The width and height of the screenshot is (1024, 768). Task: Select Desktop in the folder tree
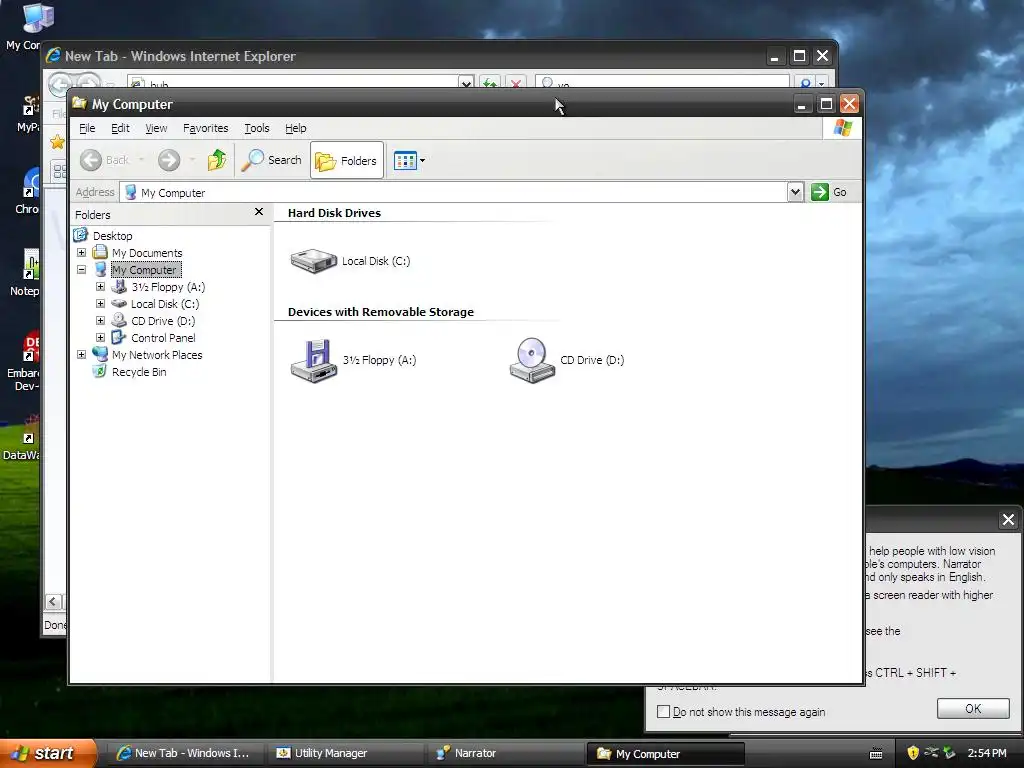(112, 236)
